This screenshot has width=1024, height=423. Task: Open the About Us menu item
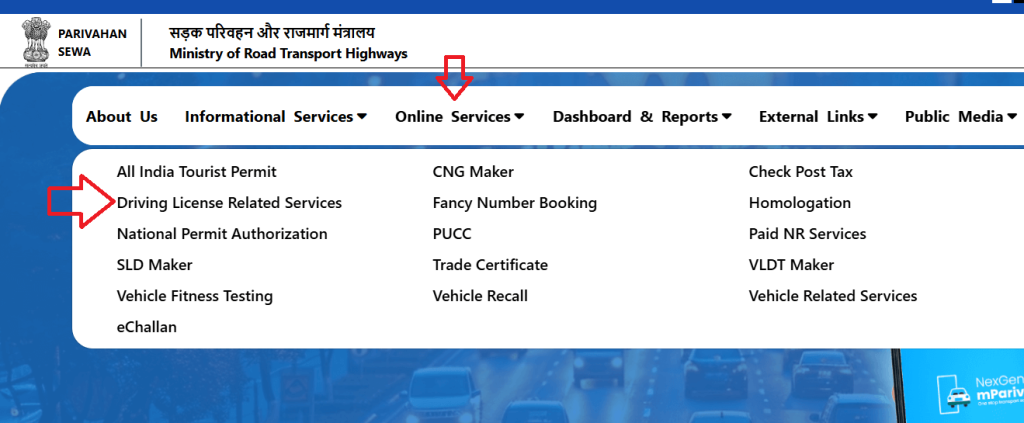coord(122,117)
